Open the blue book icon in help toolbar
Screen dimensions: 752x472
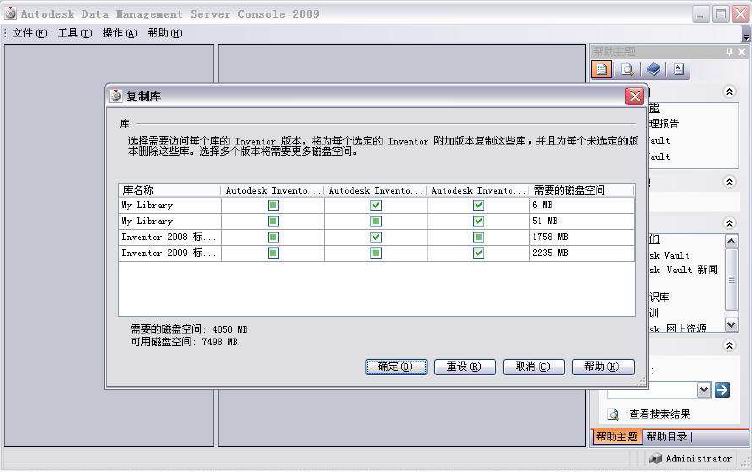[653, 70]
